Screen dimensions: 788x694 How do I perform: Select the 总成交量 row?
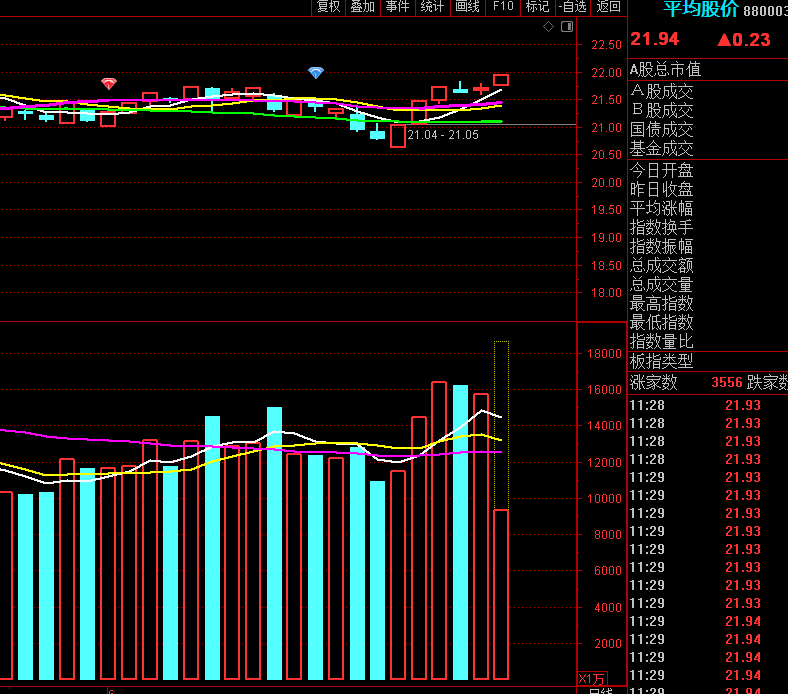(x=708, y=285)
